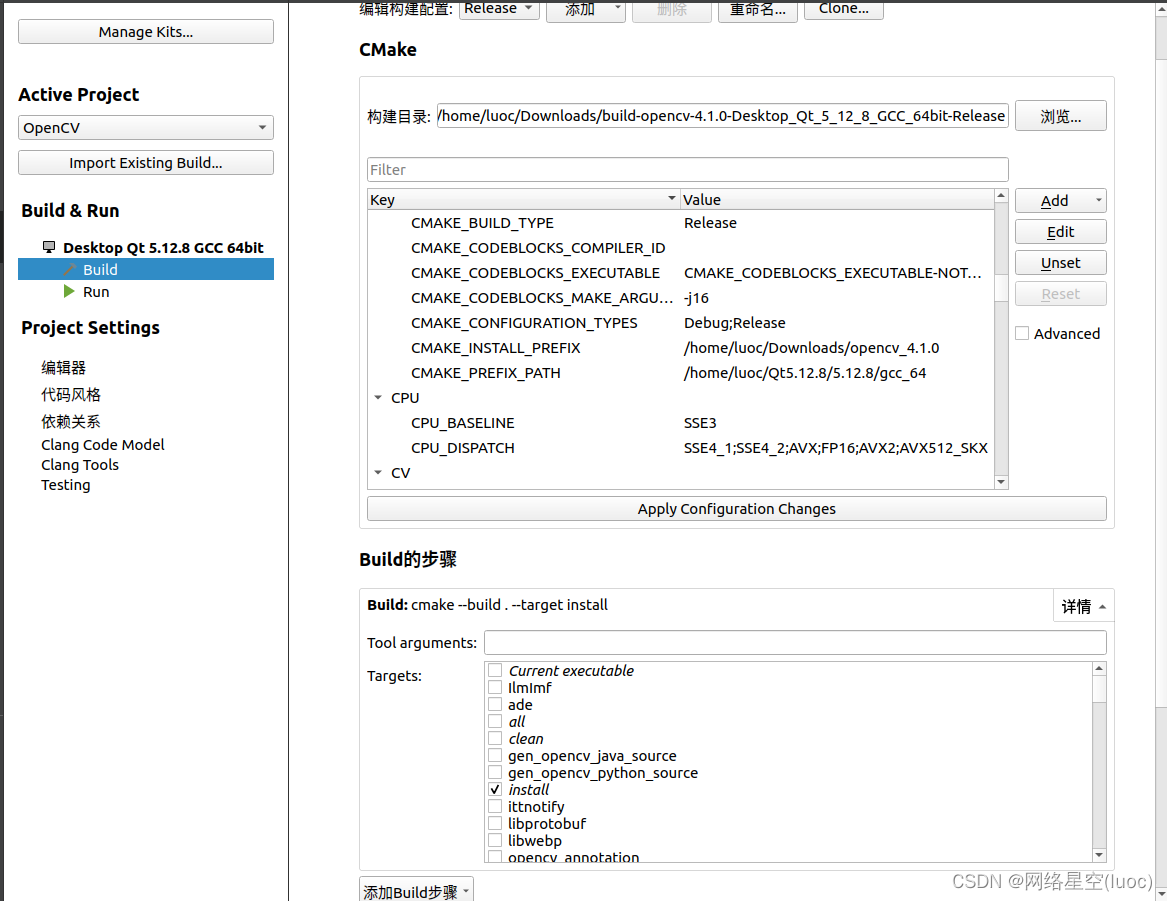Tick the clean target checkbox
Image resolution: width=1167 pixels, height=901 pixels.
coord(495,739)
